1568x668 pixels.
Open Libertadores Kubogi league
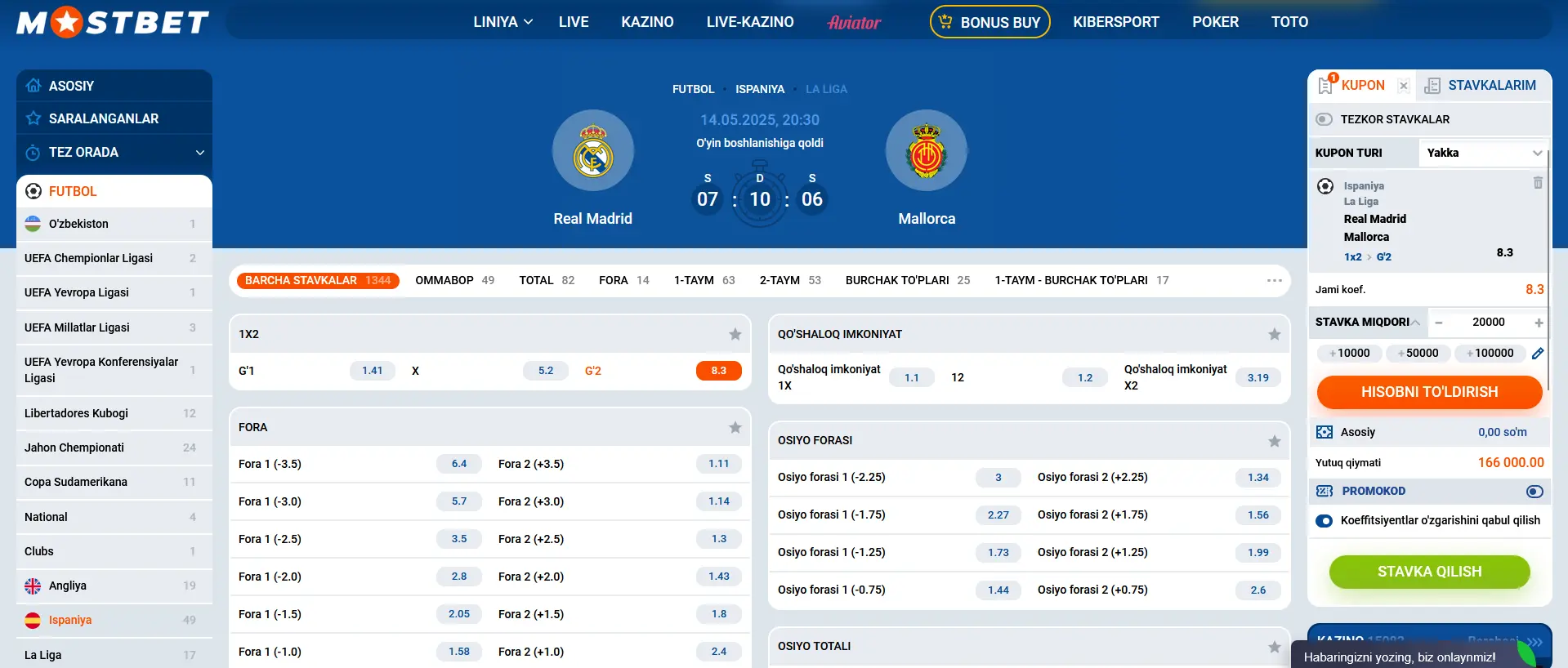click(114, 413)
